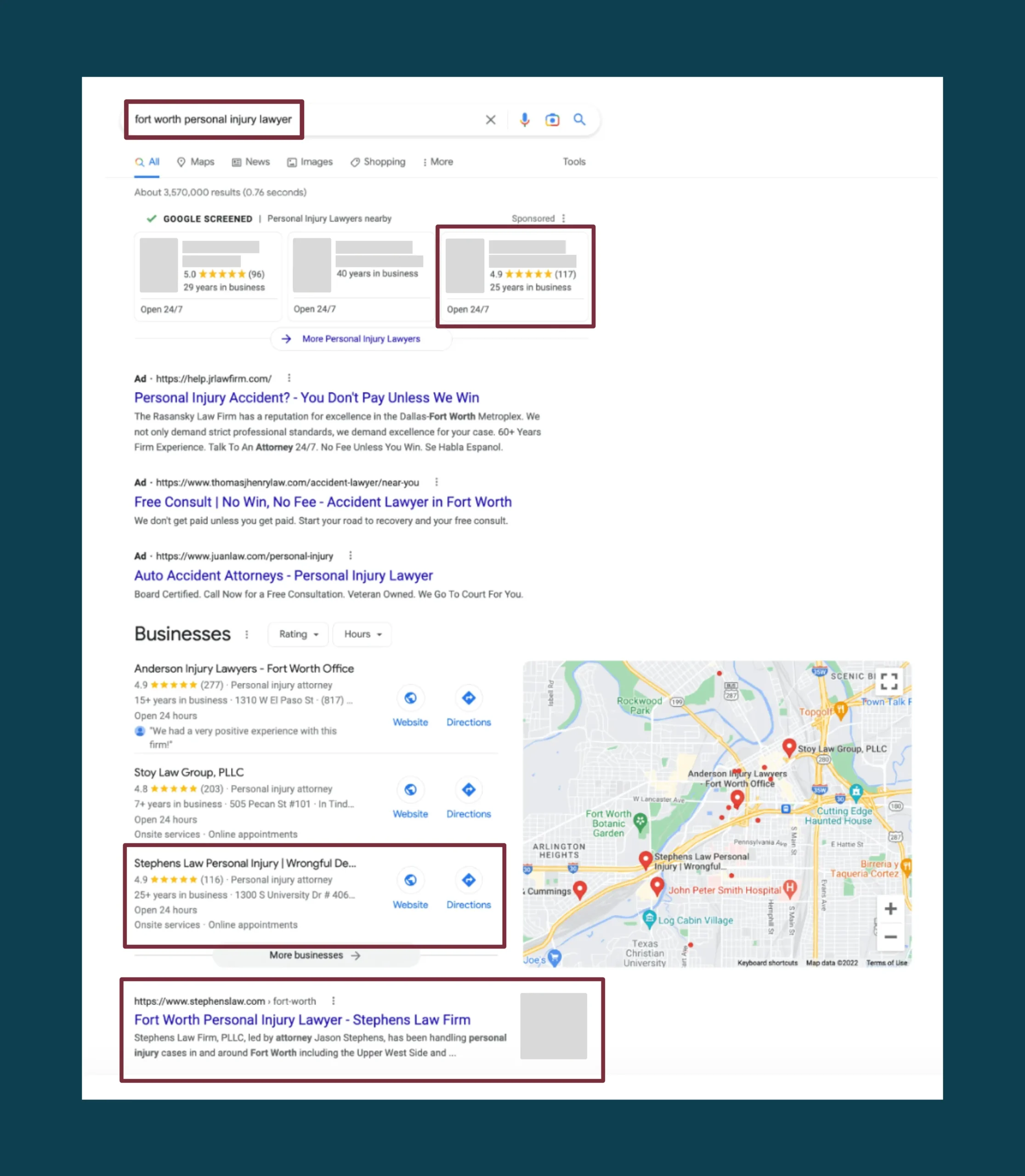This screenshot has width=1025, height=1176.
Task: Expand the Rating filter dropdown
Action: (x=298, y=634)
